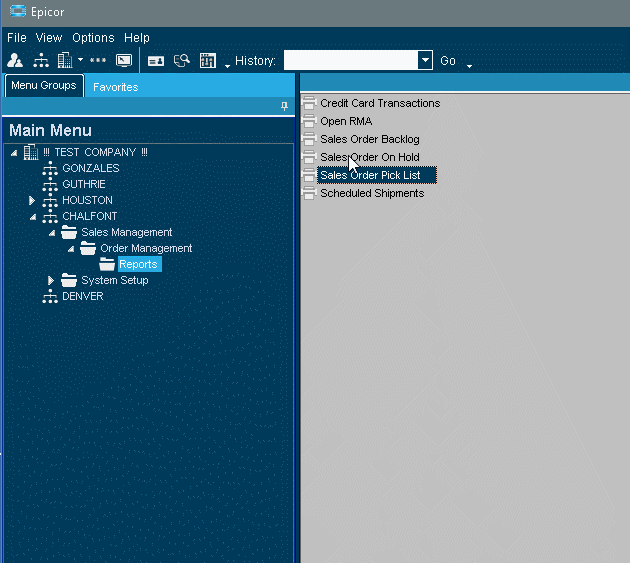Image resolution: width=630 pixels, height=563 pixels.
Task: Click the Order Management folder icon
Action: coord(88,248)
